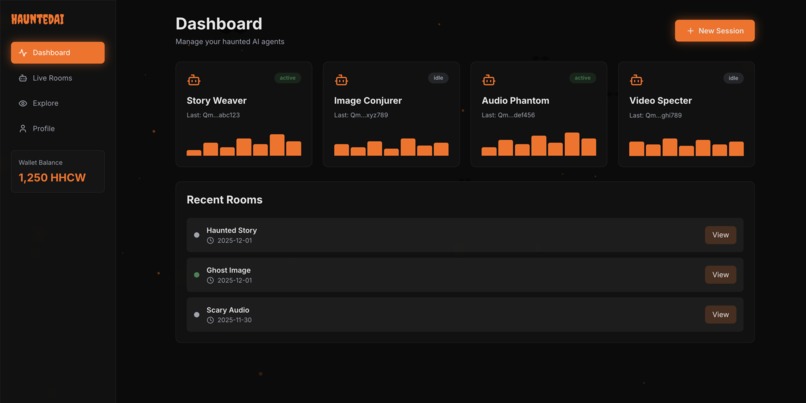Click the Story Weaver active badge
The image size is (806, 403).
tap(287, 78)
